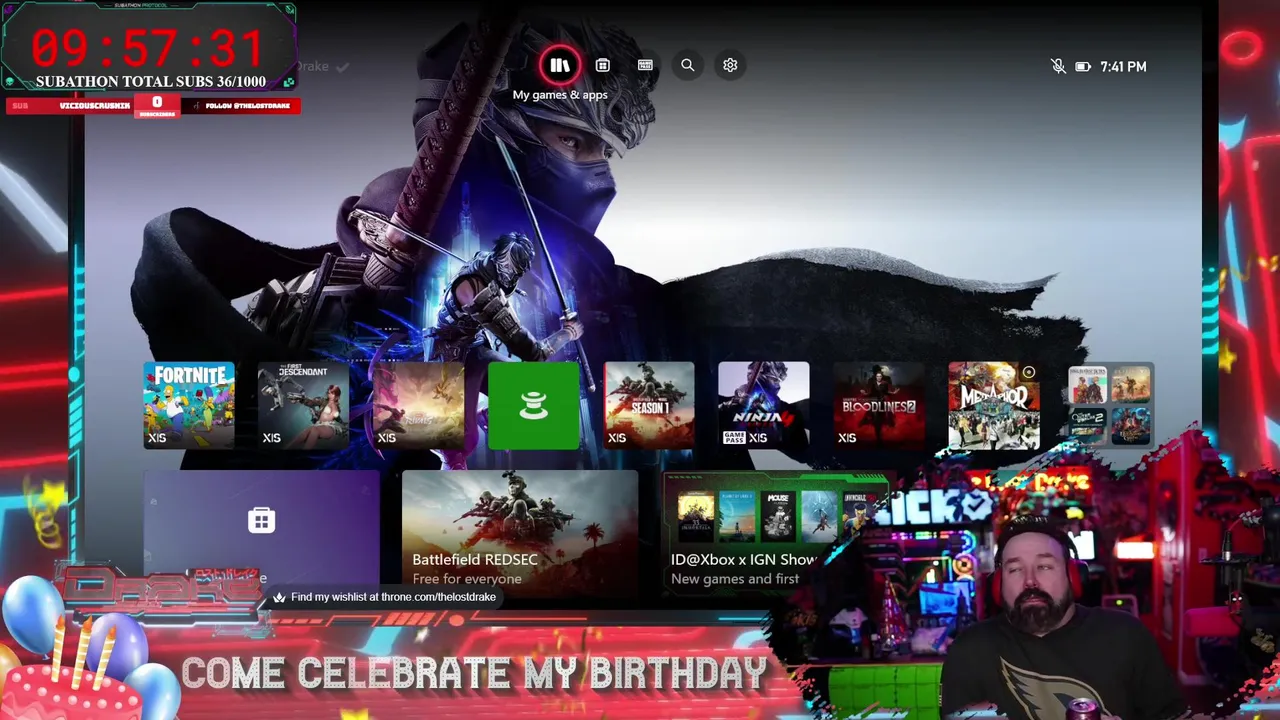Launch the Ninja Gaiden 4 tile
Viewport: 1280px width, 720px height.
(x=764, y=405)
